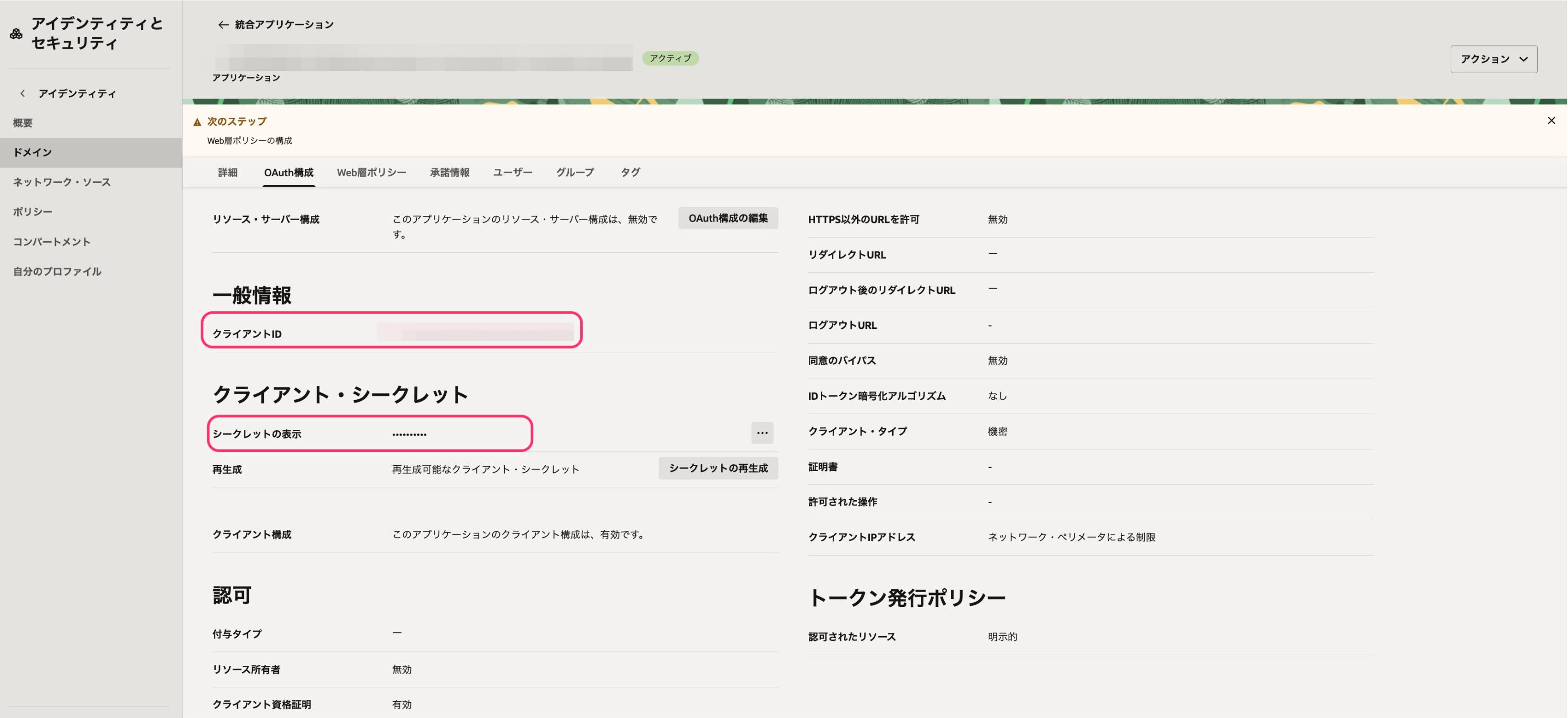Open the three-dot menu next to the secret

tap(762, 432)
